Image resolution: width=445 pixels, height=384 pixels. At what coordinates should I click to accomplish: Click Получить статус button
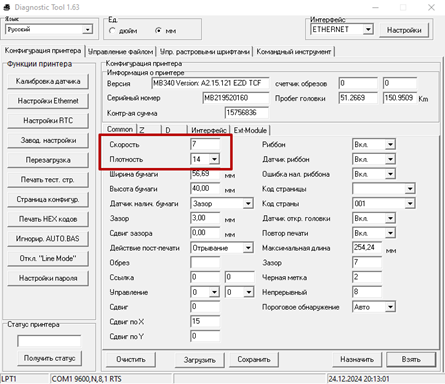point(49,358)
